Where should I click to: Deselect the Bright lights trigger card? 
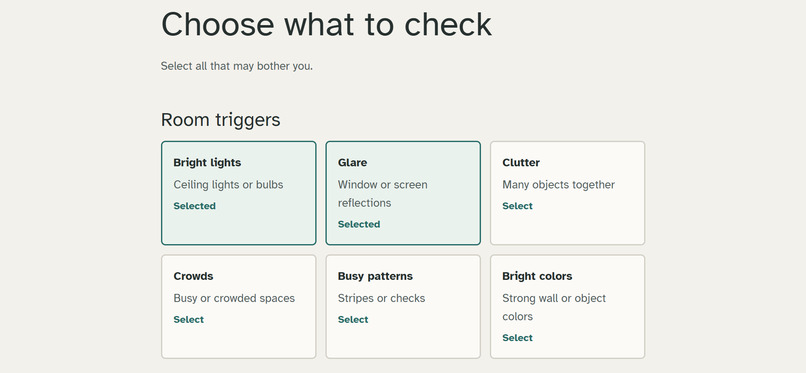(239, 193)
